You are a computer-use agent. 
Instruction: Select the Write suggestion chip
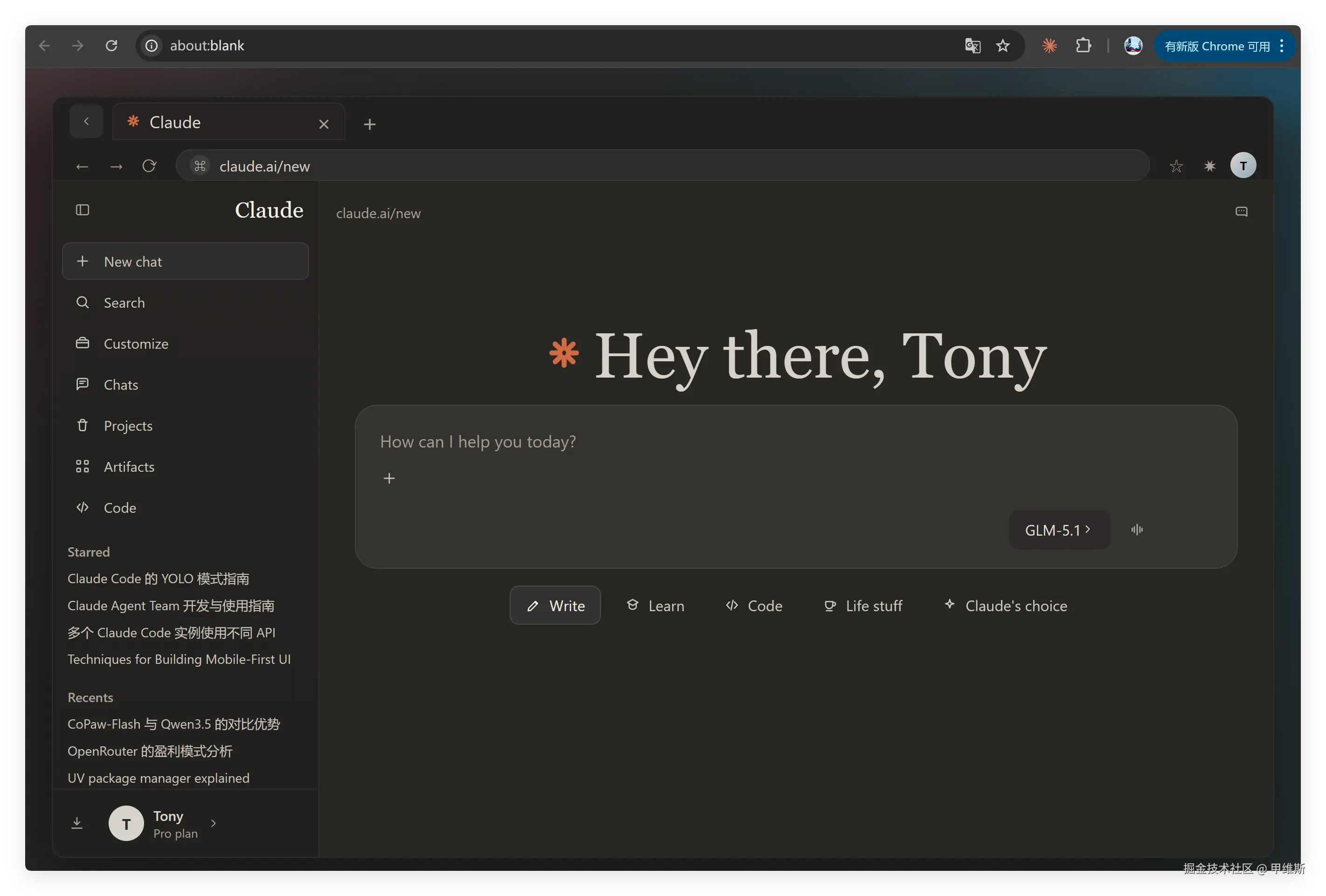tap(554, 605)
